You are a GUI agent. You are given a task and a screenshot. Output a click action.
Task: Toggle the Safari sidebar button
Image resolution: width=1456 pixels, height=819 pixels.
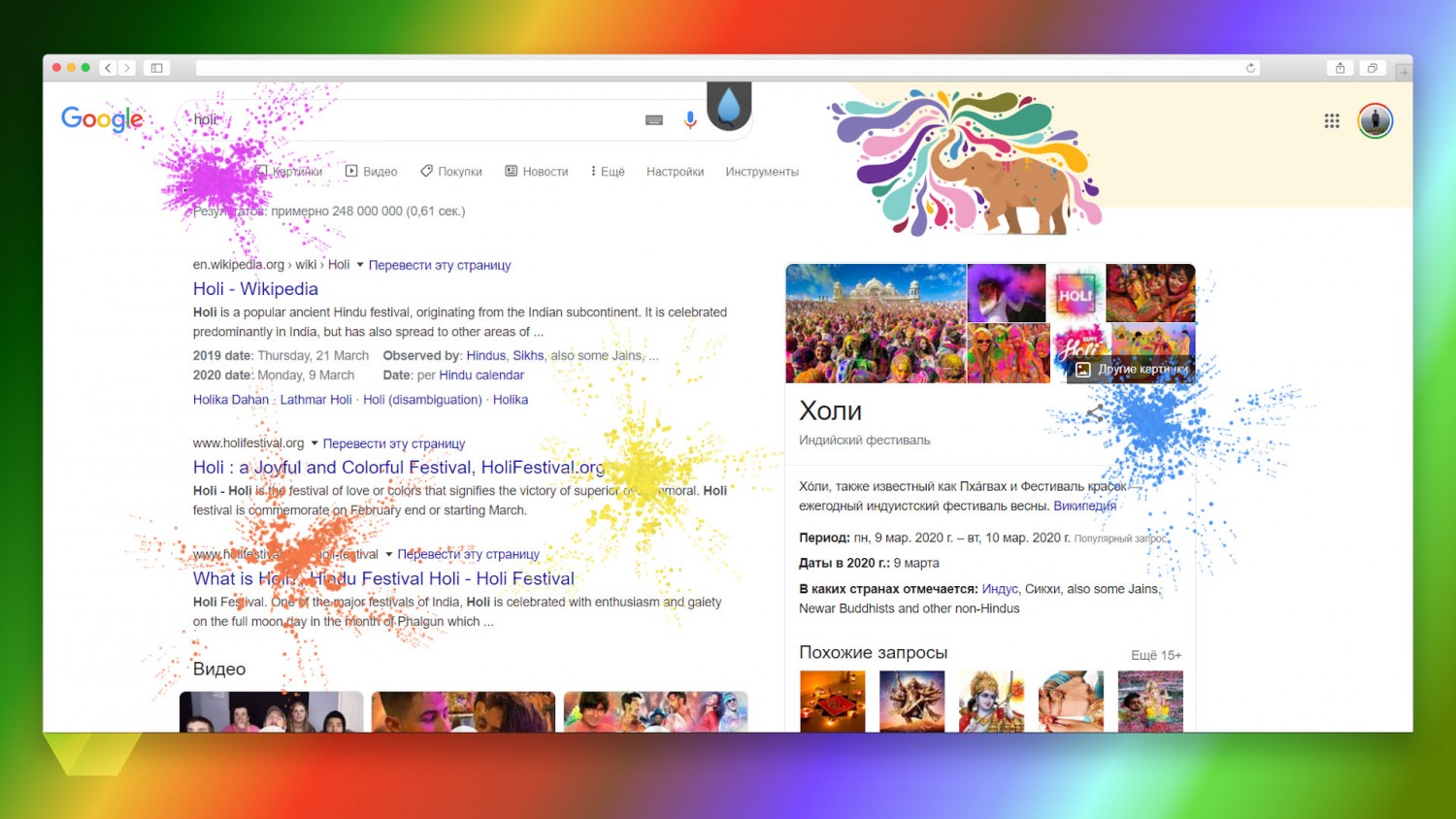coord(156,68)
